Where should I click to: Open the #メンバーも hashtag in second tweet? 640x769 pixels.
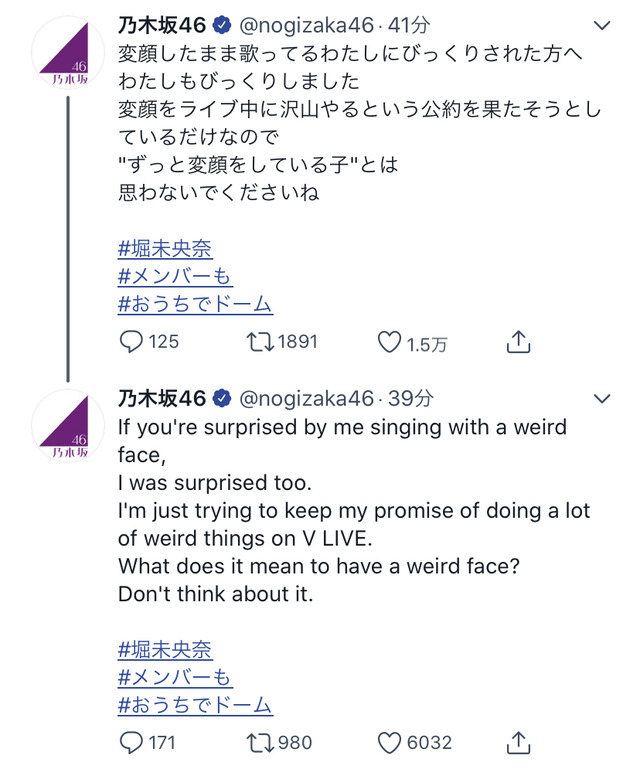(175, 677)
